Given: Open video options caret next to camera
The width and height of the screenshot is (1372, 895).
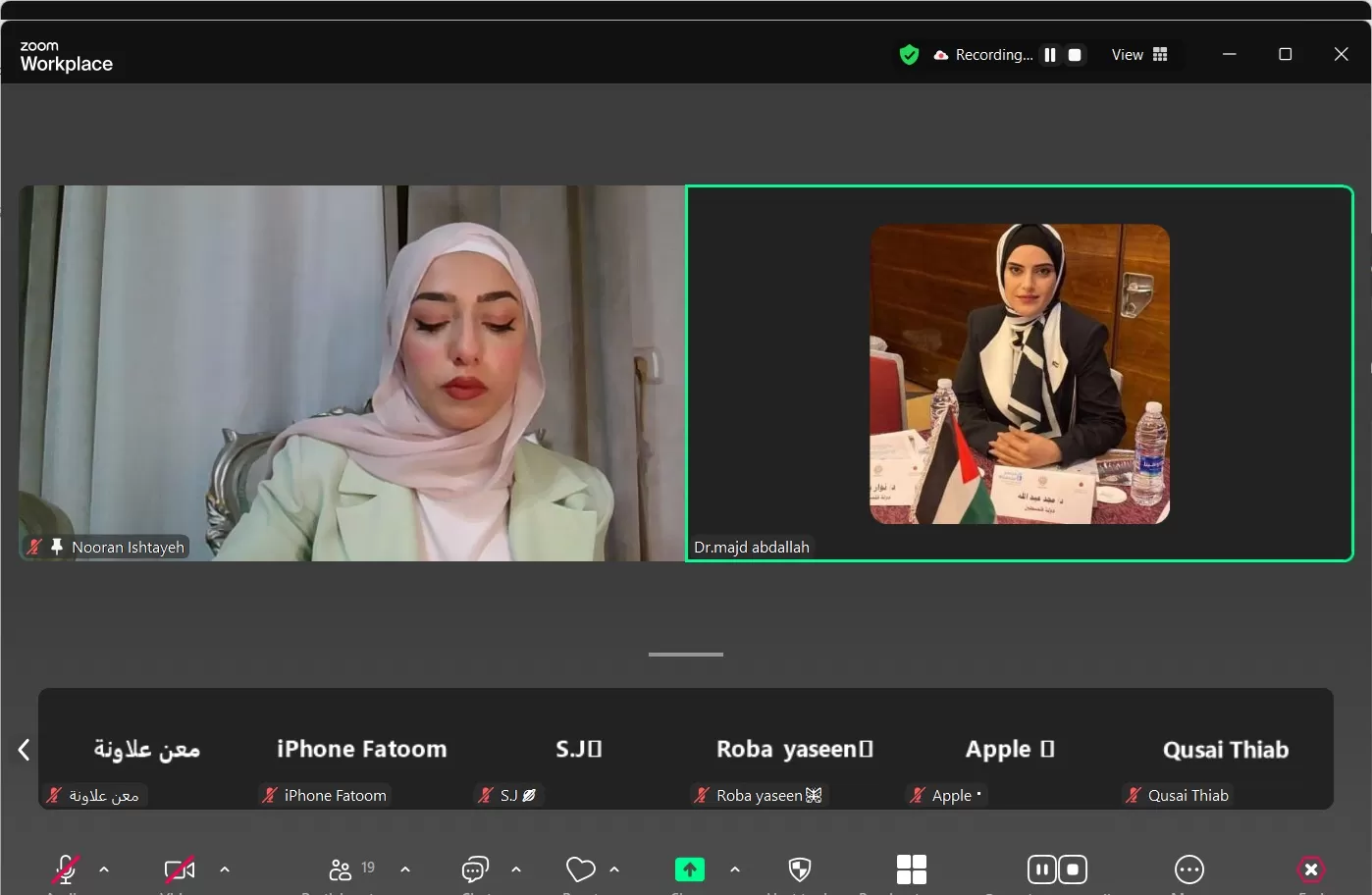Looking at the screenshot, I should coord(225,869).
